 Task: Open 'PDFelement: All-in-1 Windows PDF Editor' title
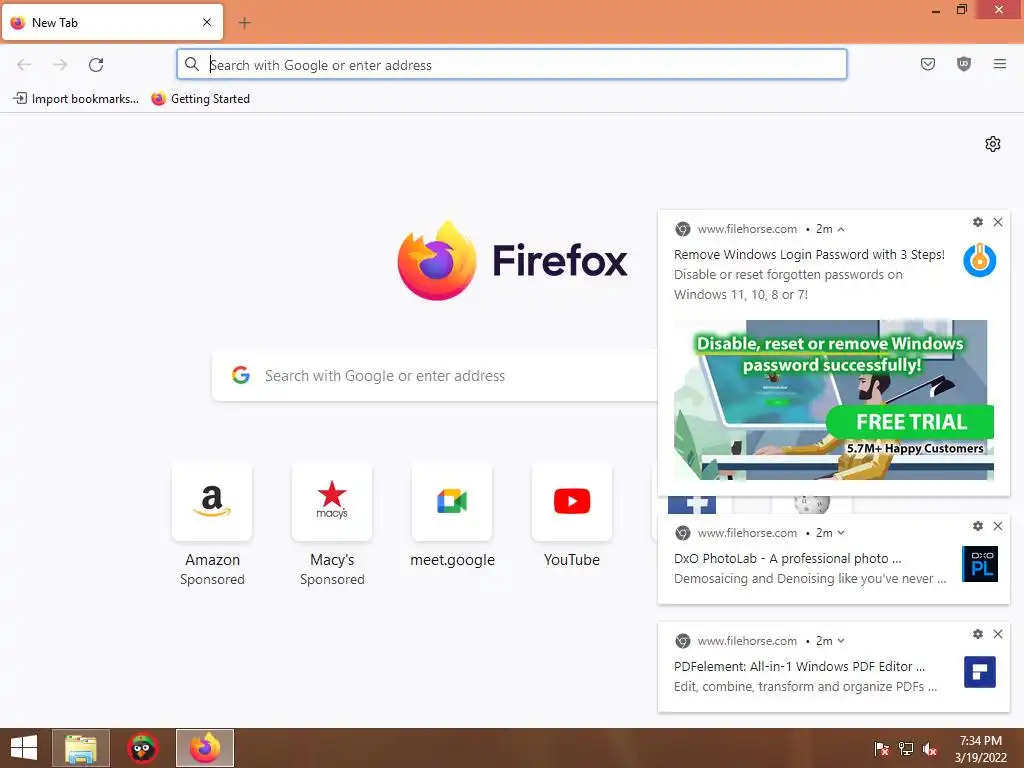[799, 666]
